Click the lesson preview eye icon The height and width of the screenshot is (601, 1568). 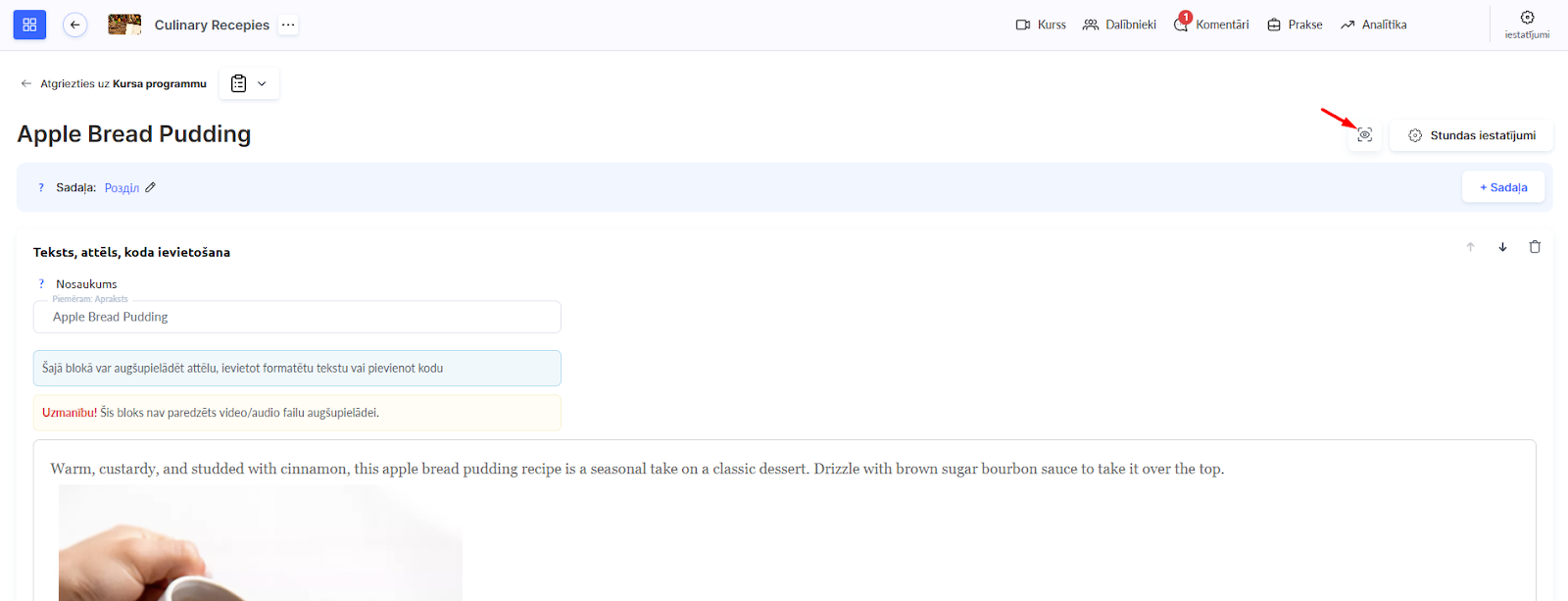[1364, 135]
